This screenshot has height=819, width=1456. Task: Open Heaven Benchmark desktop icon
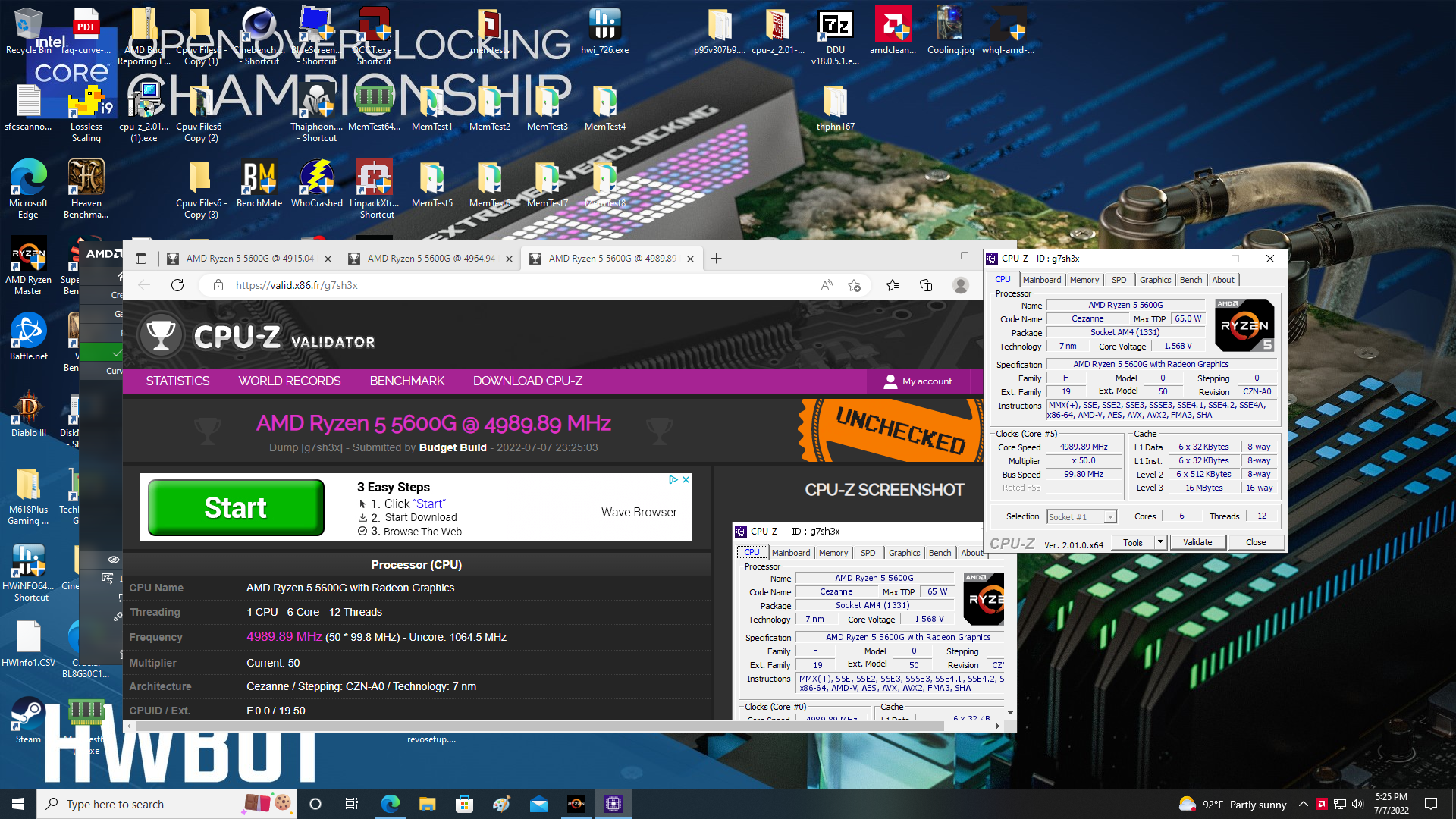(x=86, y=190)
